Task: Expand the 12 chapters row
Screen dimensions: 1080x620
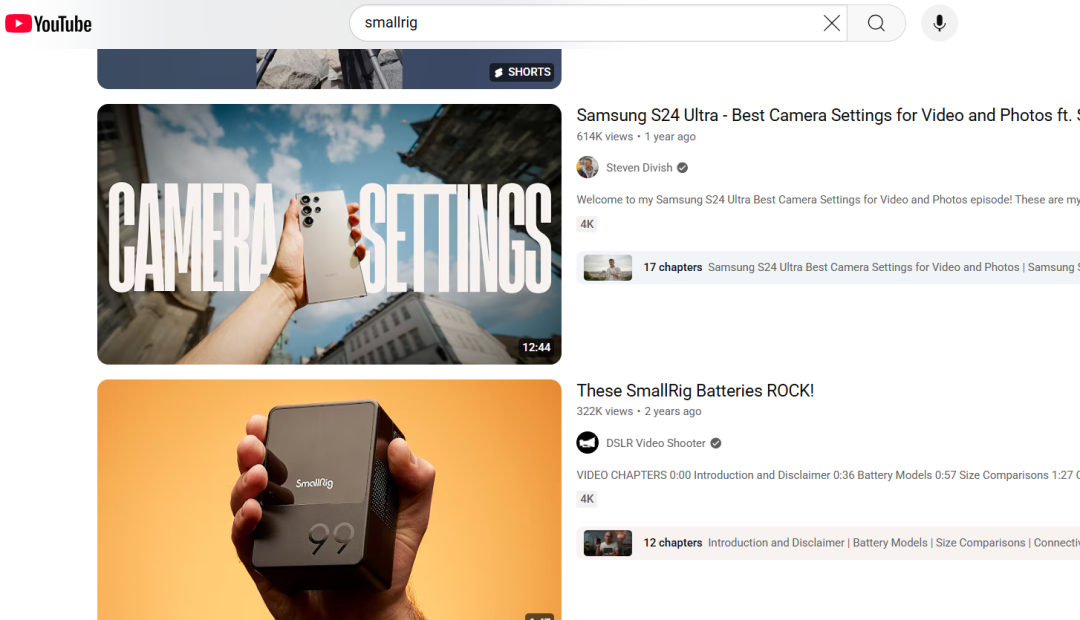Action: tap(828, 543)
